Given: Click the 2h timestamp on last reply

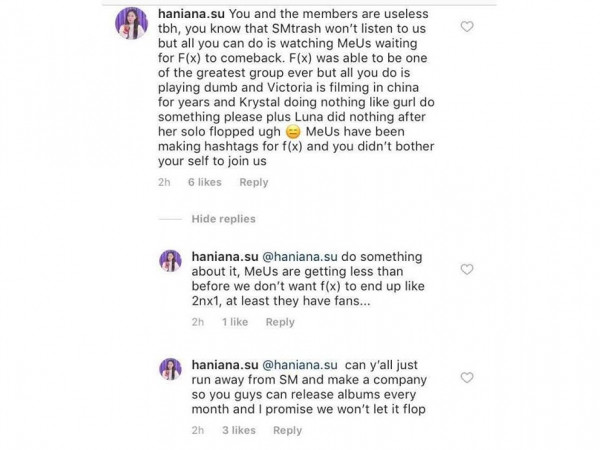Looking at the screenshot, I should click(198, 430).
